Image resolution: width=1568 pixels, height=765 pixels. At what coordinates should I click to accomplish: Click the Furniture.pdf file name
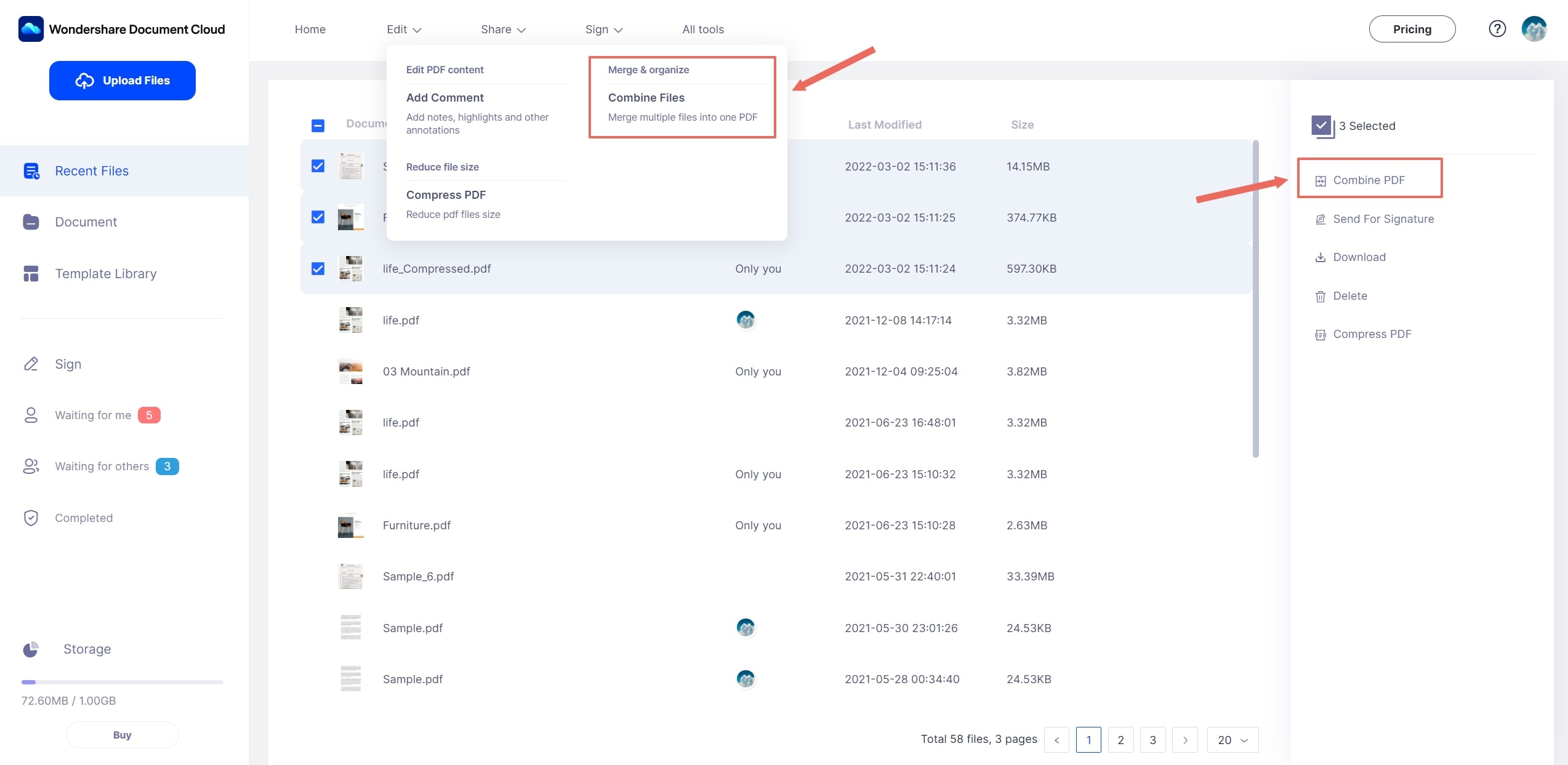point(417,526)
